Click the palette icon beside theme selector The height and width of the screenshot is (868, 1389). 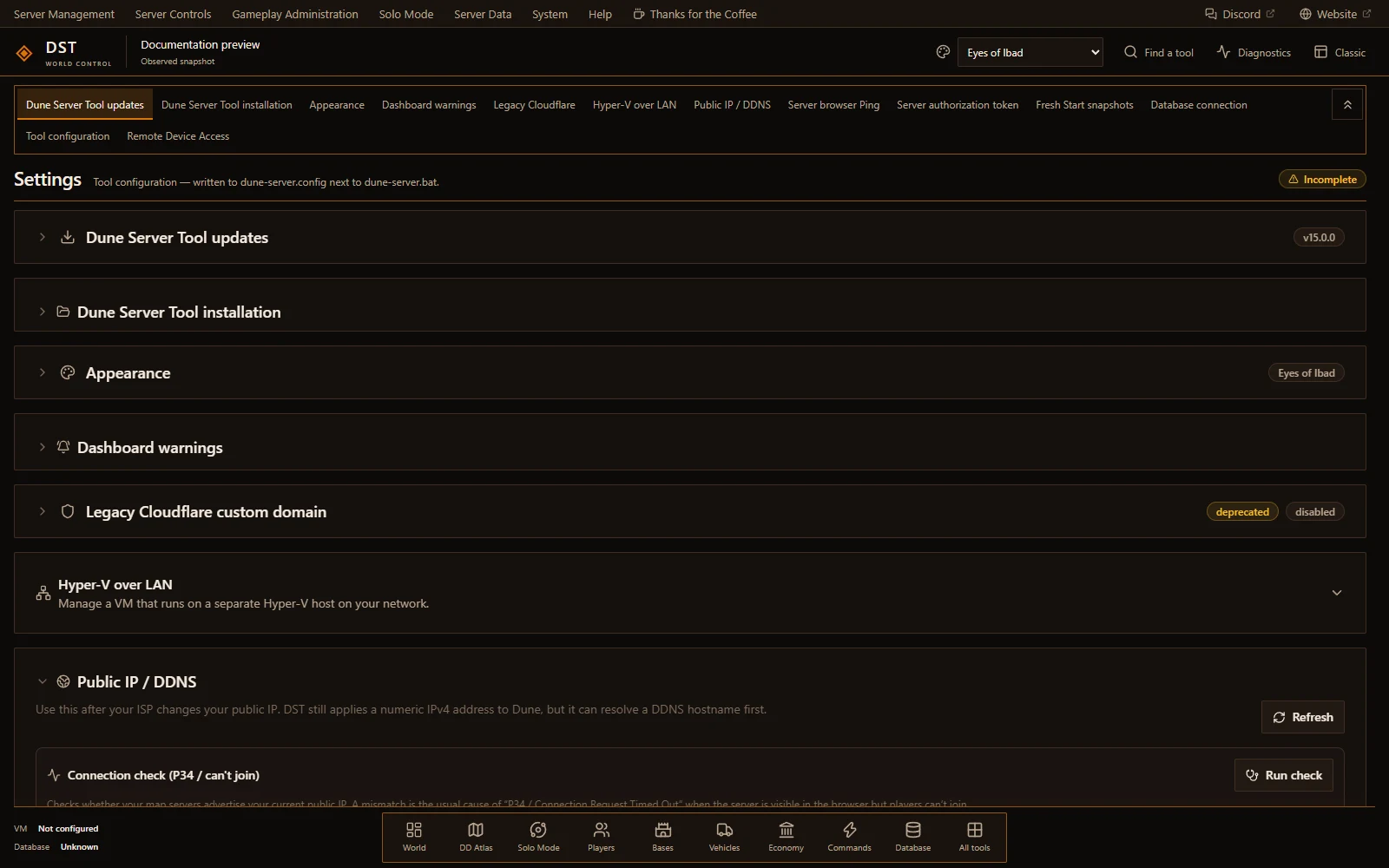pos(943,52)
